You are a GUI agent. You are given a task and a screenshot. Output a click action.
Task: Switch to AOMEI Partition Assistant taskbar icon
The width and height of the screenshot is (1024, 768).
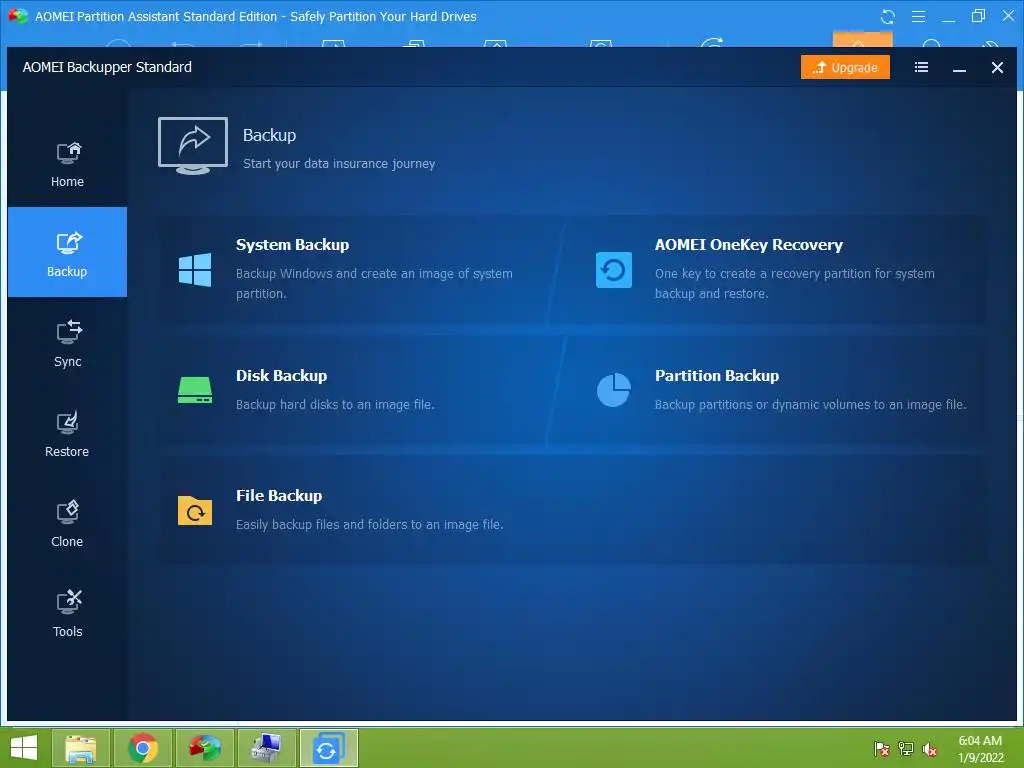204,748
